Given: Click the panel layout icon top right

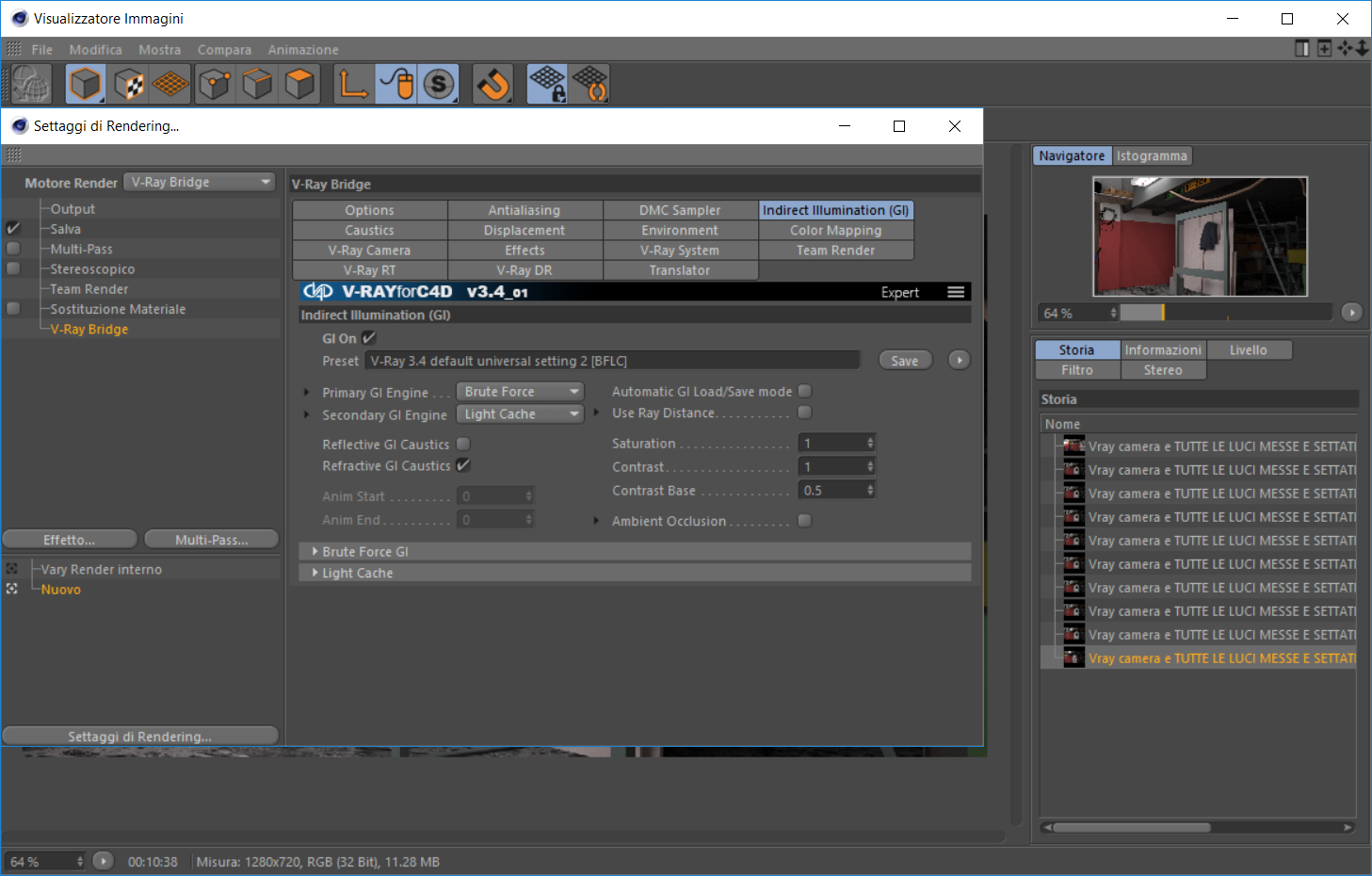Looking at the screenshot, I should (x=1302, y=48).
